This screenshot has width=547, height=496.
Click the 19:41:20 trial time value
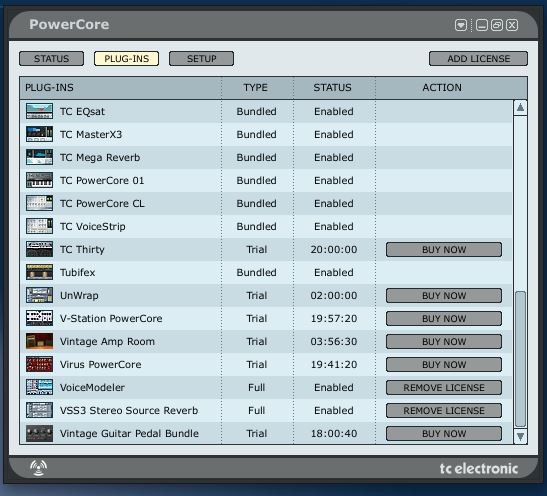pos(334,365)
